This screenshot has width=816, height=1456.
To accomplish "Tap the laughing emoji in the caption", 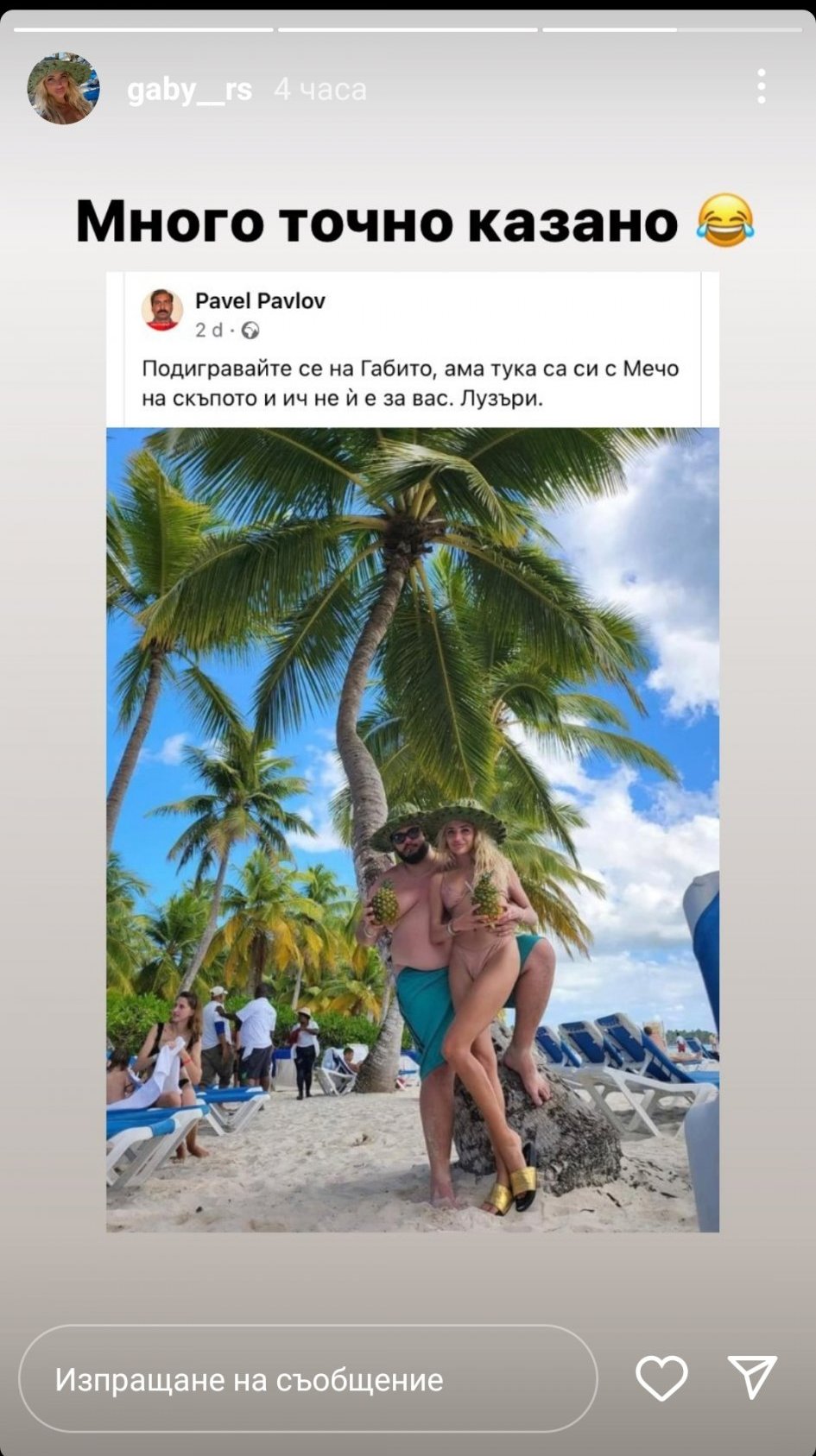I will 725,221.
